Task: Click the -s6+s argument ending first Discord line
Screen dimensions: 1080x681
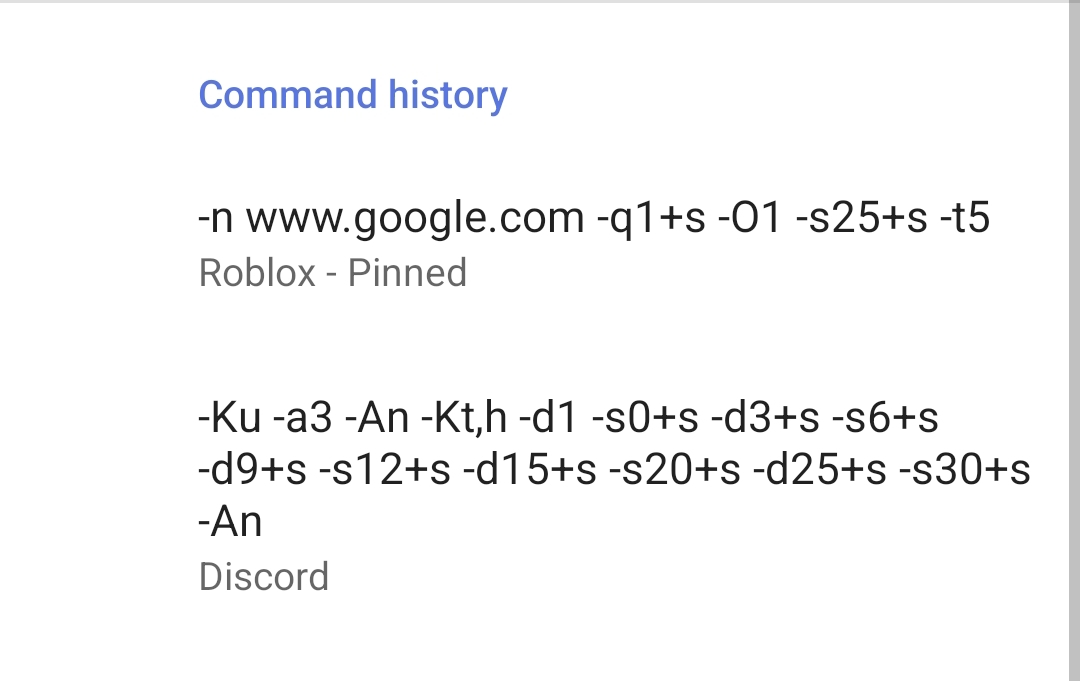Action: [885, 418]
